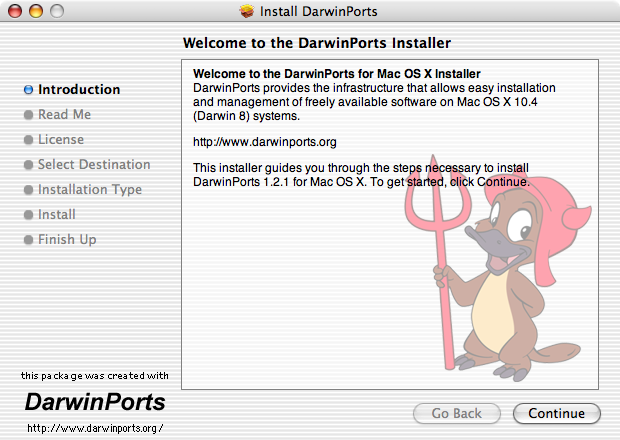Click the package box icon in title bar
The height and width of the screenshot is (440, 620).
[x=247, y=11]
